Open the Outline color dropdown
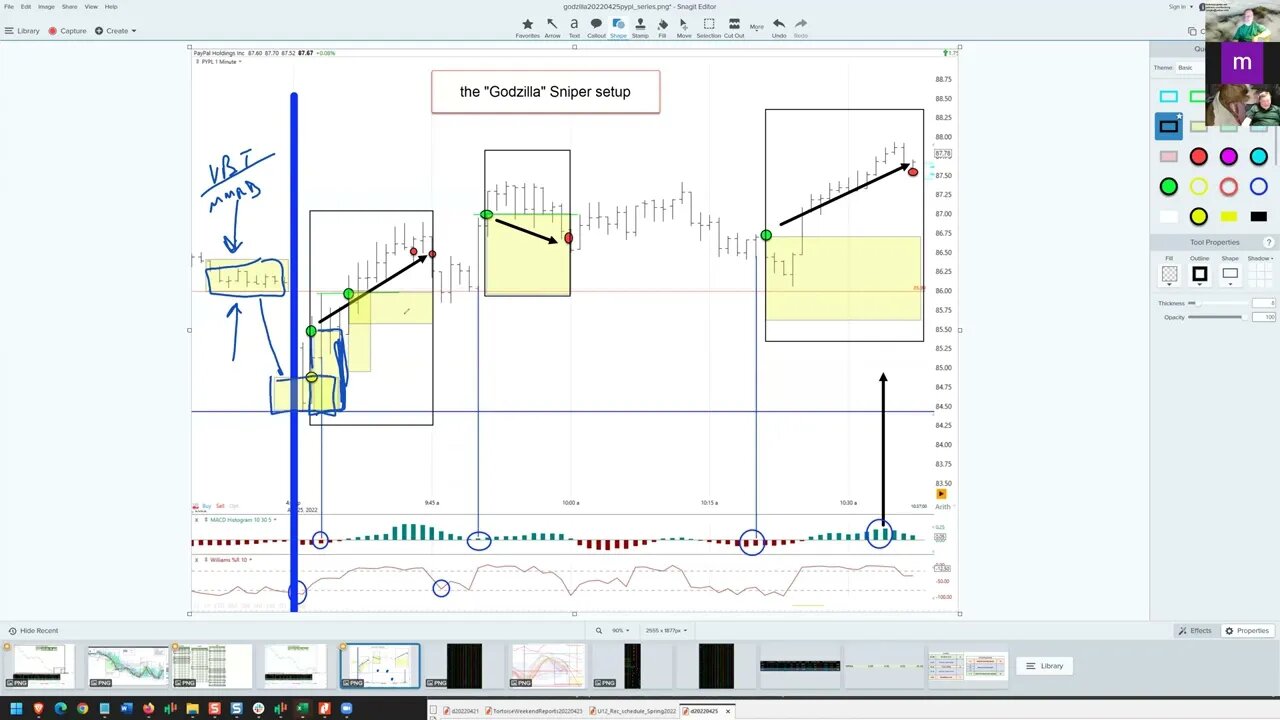 click(1199, 275)
